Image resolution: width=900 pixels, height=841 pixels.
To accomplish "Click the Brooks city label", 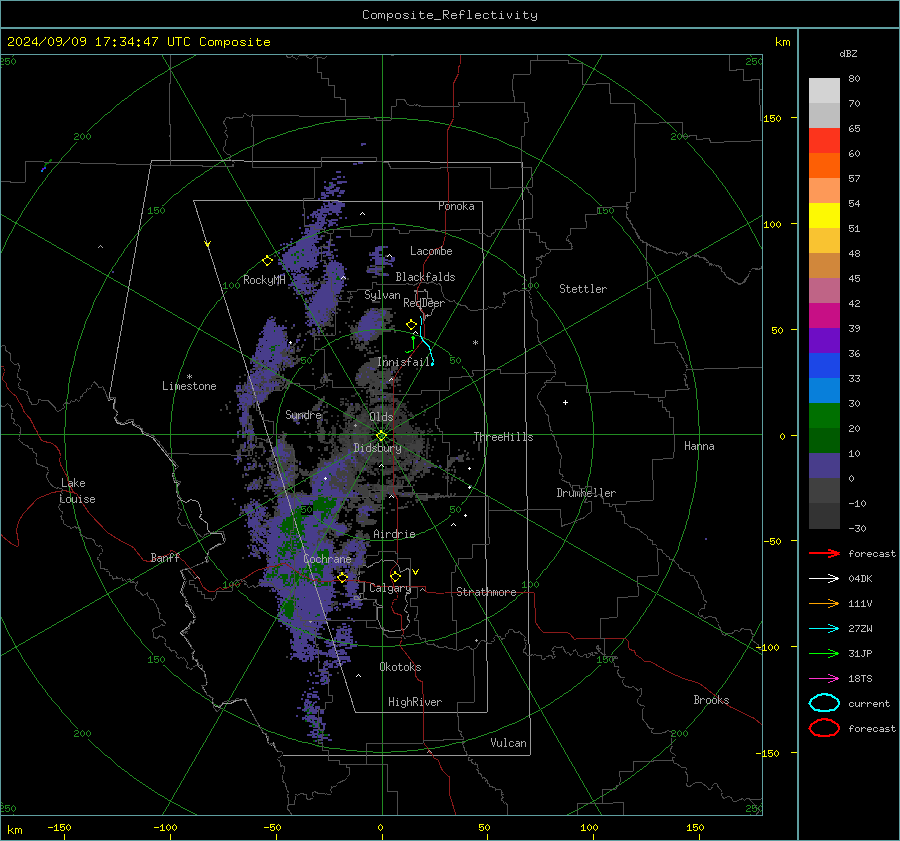I will point(711,700).
